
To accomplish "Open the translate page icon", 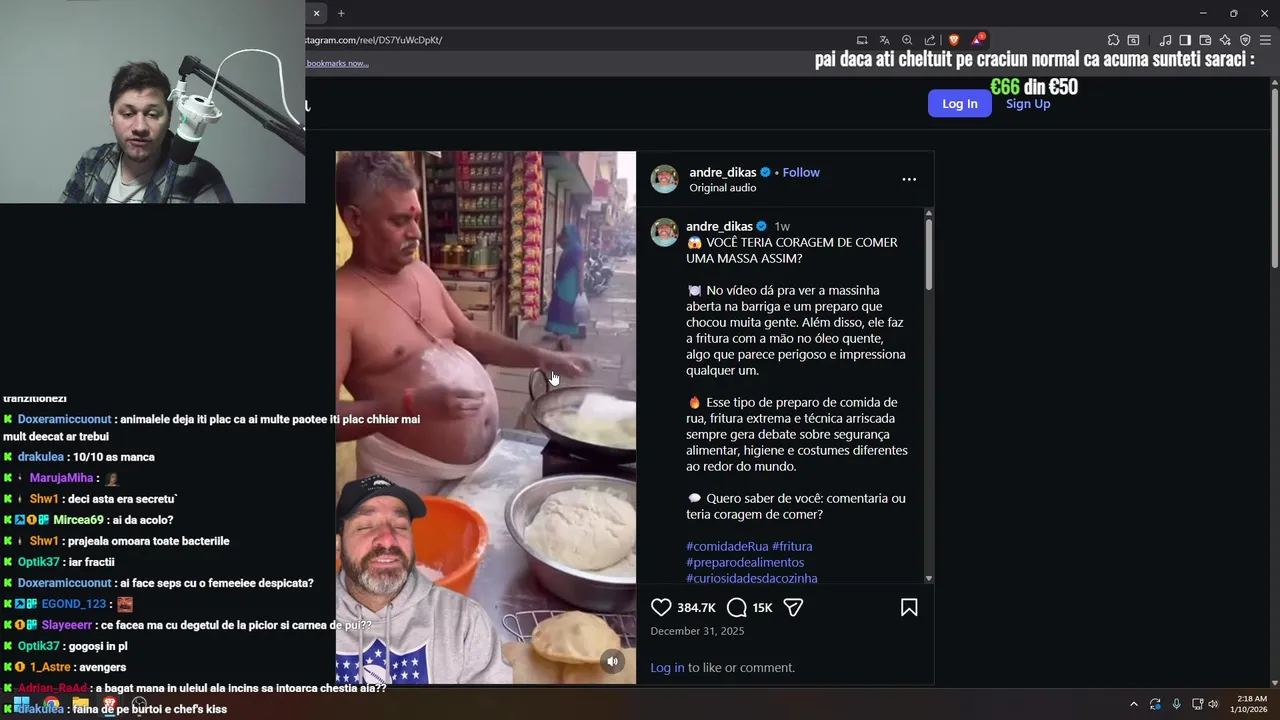I will tap(884, 40).
